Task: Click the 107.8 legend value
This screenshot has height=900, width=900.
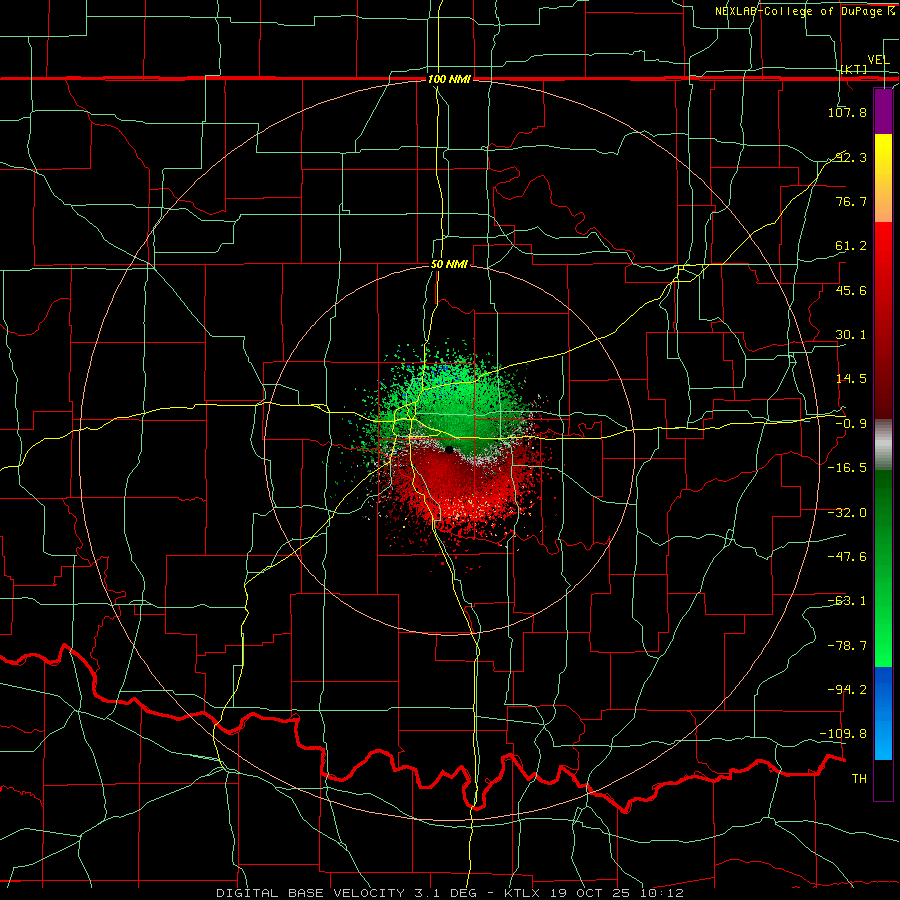Action: pyautogui.click(x=847, y=112)
